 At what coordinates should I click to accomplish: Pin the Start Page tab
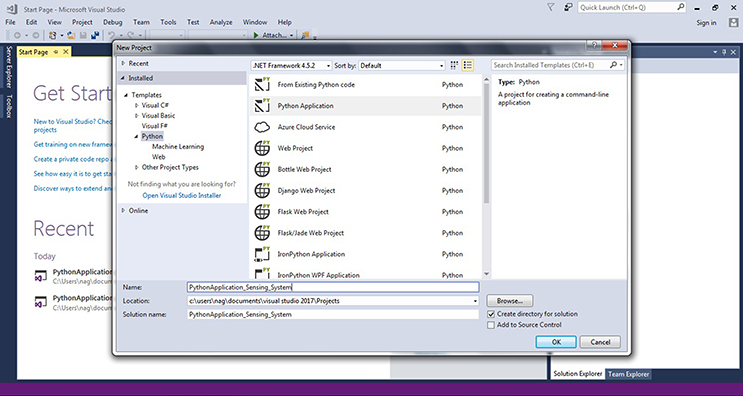pos(56,52)
